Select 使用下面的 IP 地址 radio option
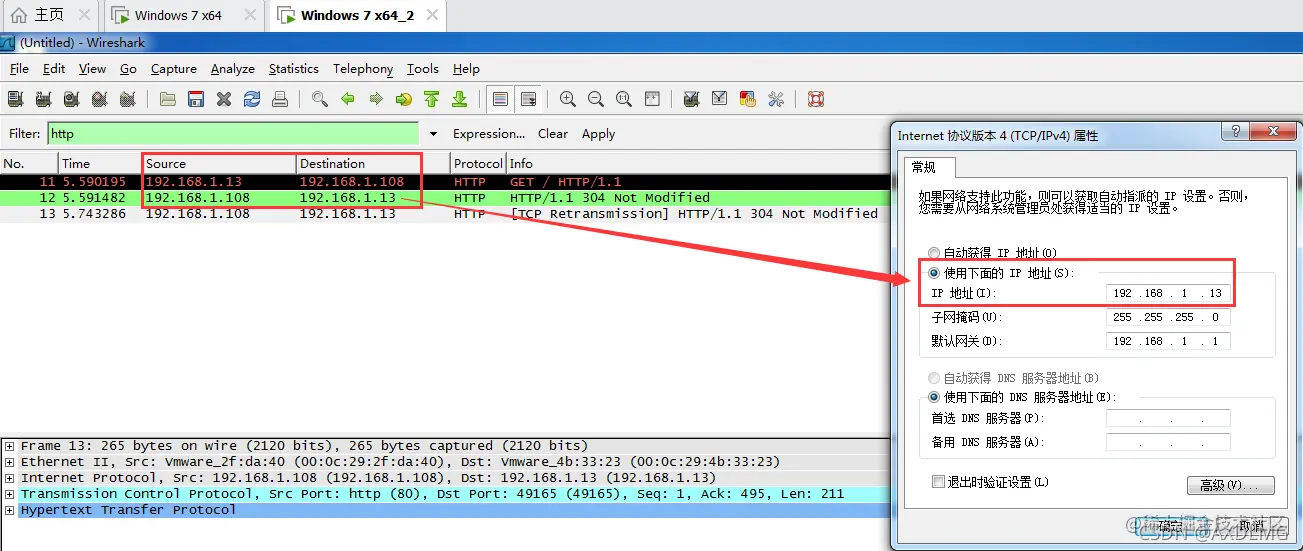 pyautogui.click(x=934, y=273)
